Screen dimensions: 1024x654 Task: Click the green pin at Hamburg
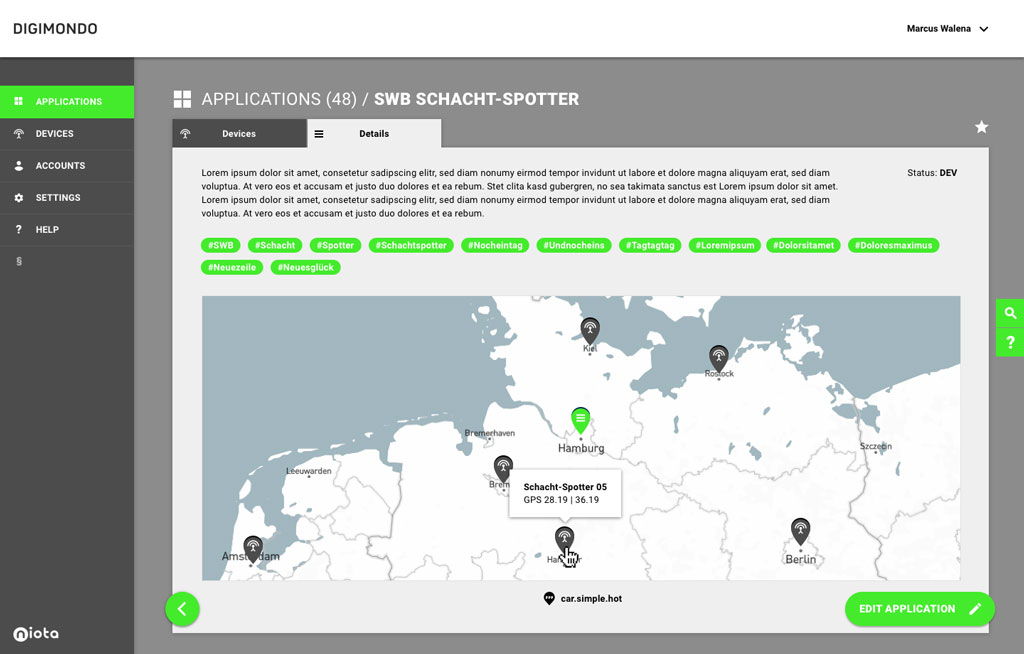coord(581,420)
